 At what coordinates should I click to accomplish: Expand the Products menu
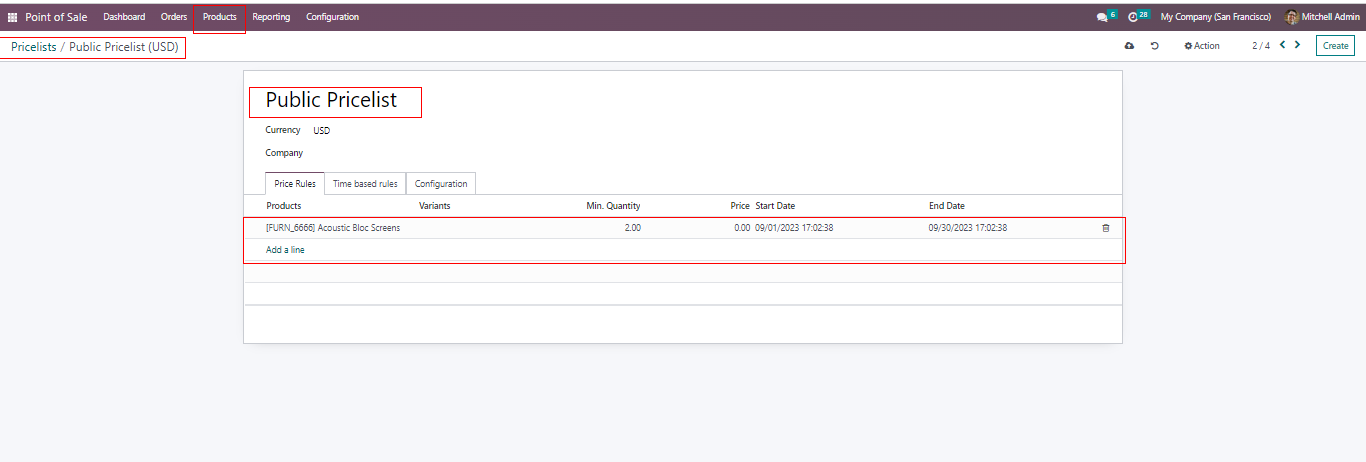coord(219,17)
